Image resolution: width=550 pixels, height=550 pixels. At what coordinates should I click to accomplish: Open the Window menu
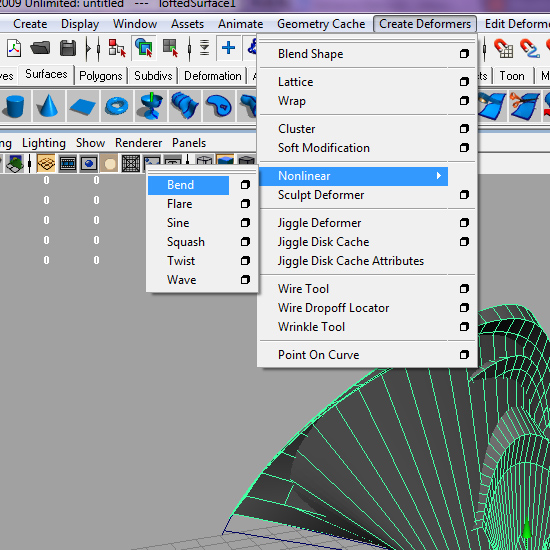pyautogui.click(x=135, y=24)
